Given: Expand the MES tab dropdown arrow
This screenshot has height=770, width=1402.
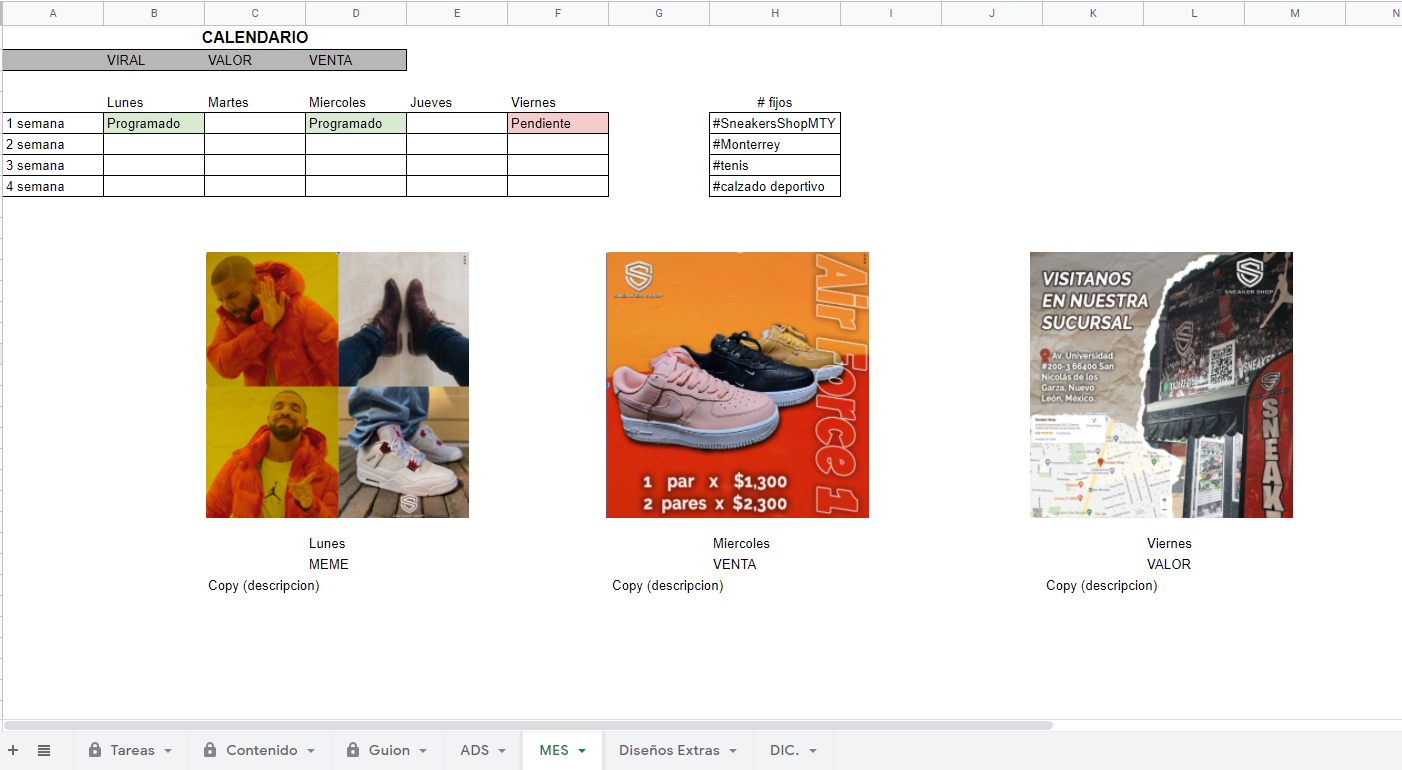Looking at the screenshot, I should click(x=582, y=751).
